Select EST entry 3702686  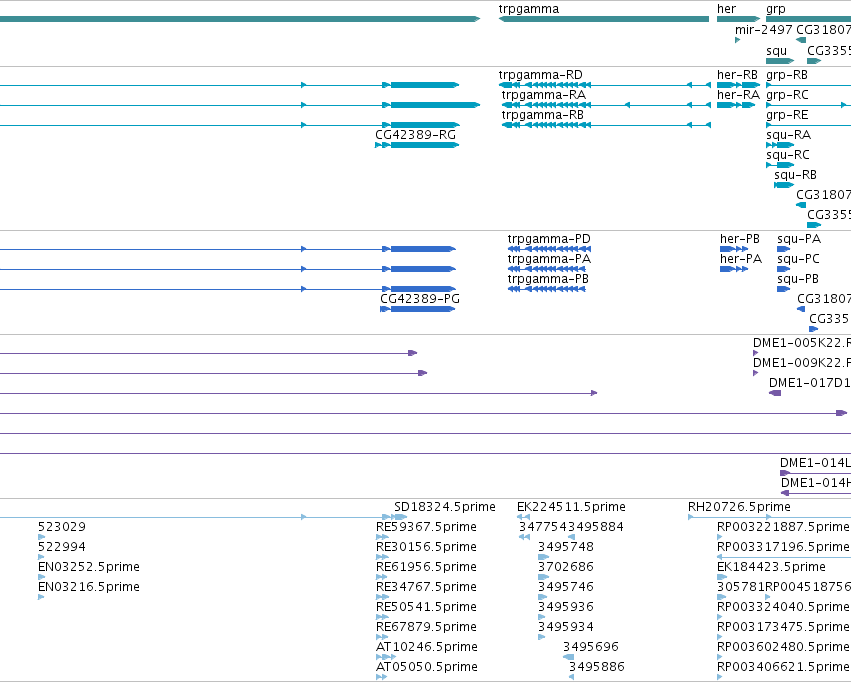click(x=566, y=567)
